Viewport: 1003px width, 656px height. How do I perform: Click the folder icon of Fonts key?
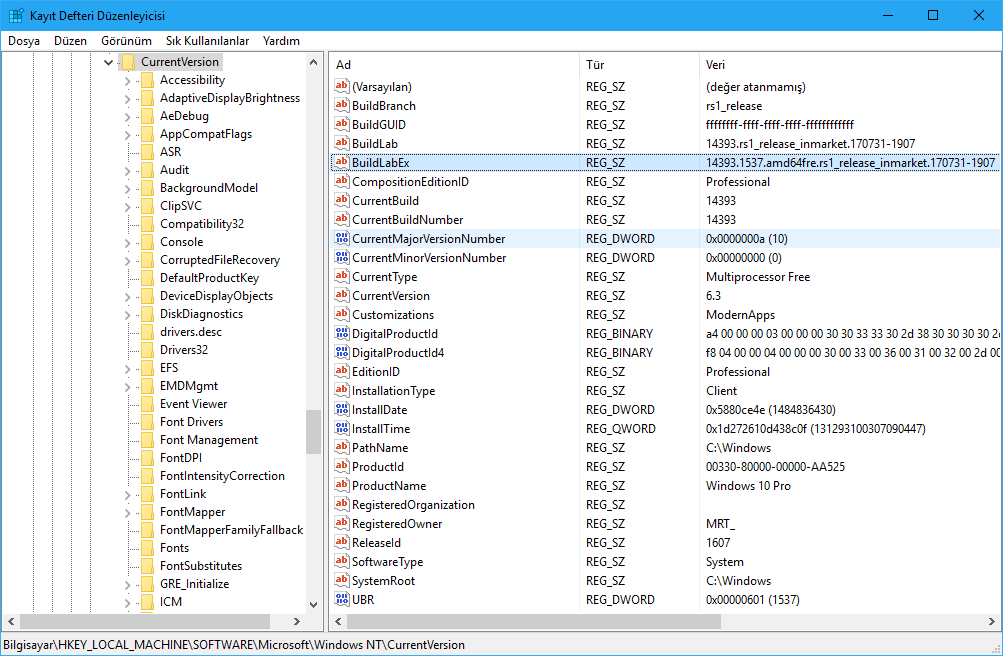coord(147,548)
